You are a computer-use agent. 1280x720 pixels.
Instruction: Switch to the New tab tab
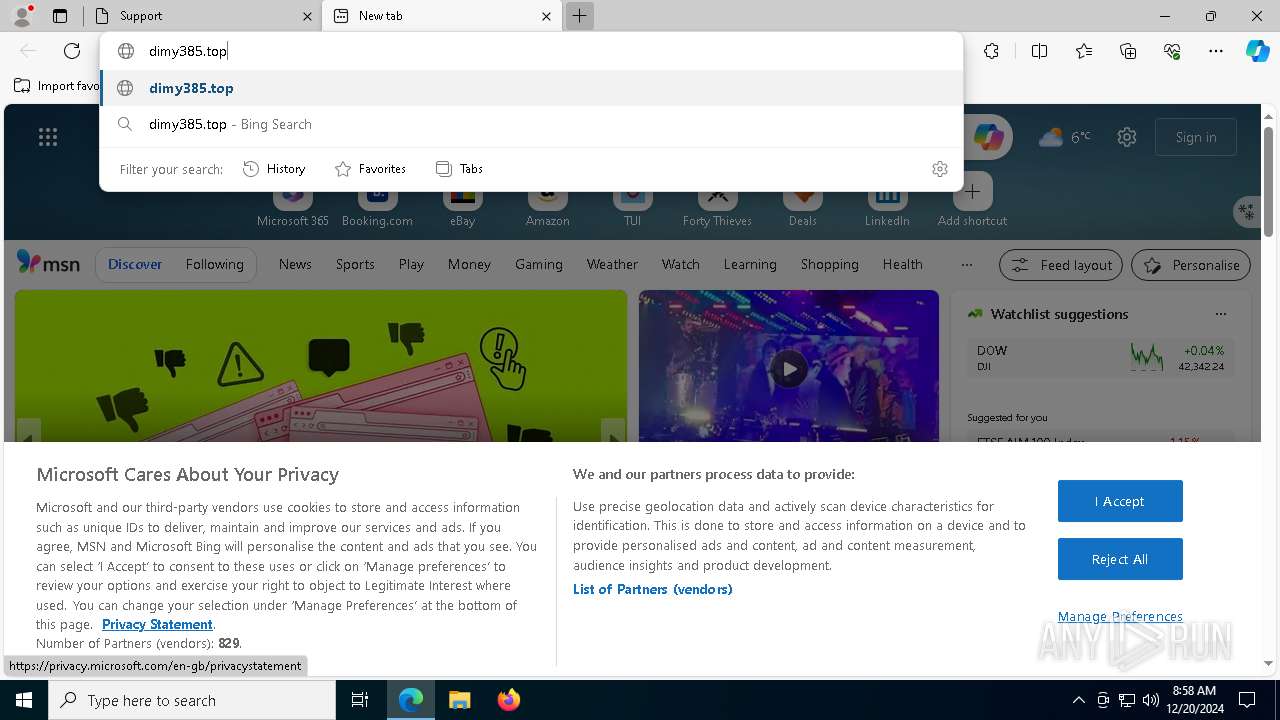pyautogui.click(x=441, y=16)
